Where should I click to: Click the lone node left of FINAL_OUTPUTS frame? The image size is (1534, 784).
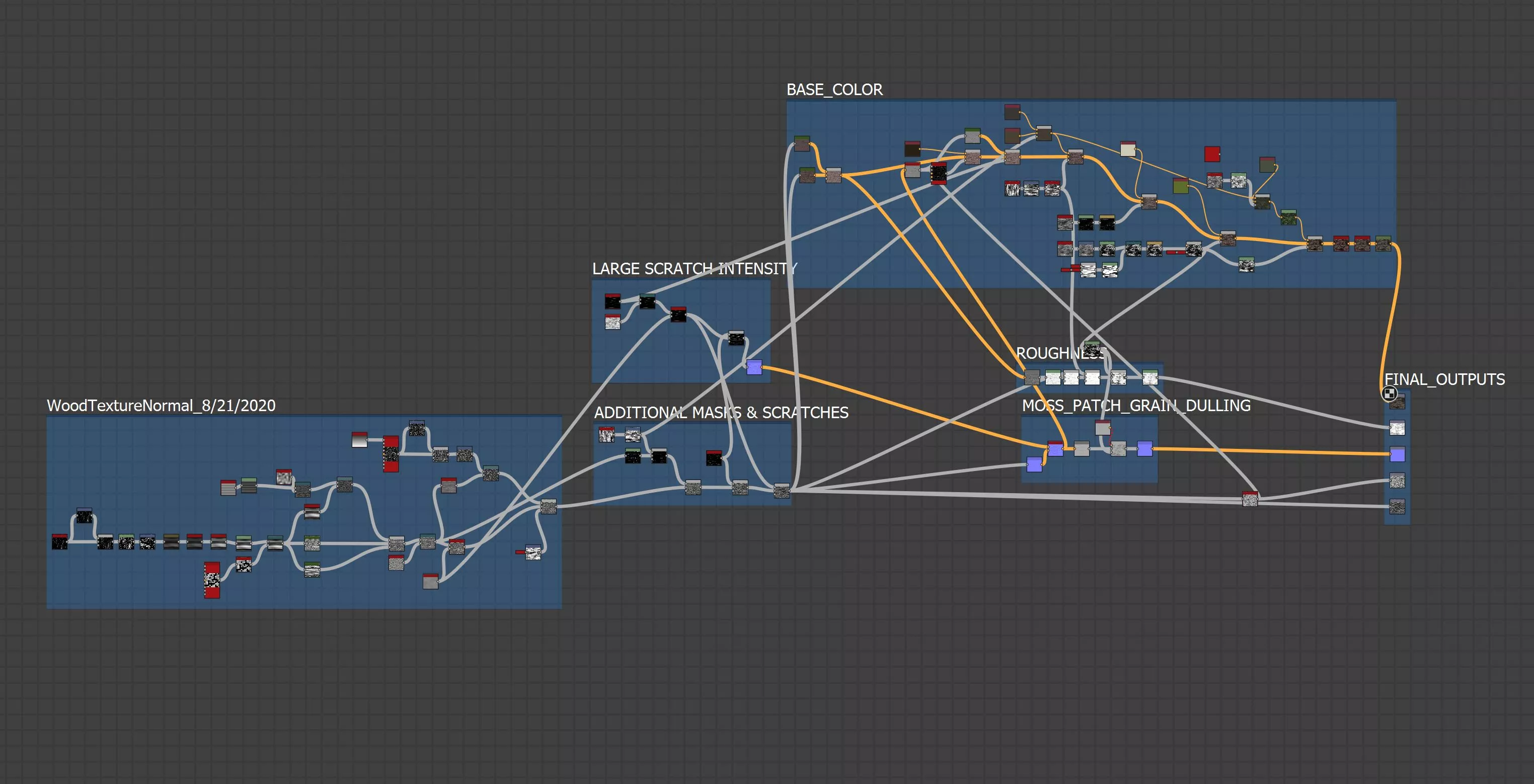tap(1250, 500)
